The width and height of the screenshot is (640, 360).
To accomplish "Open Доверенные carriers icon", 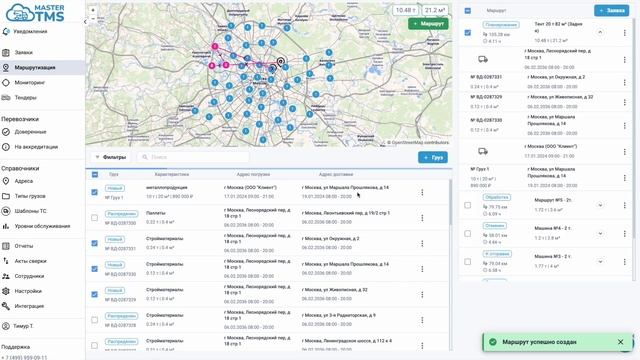I will pyautogui.click(x=6, y=132).
